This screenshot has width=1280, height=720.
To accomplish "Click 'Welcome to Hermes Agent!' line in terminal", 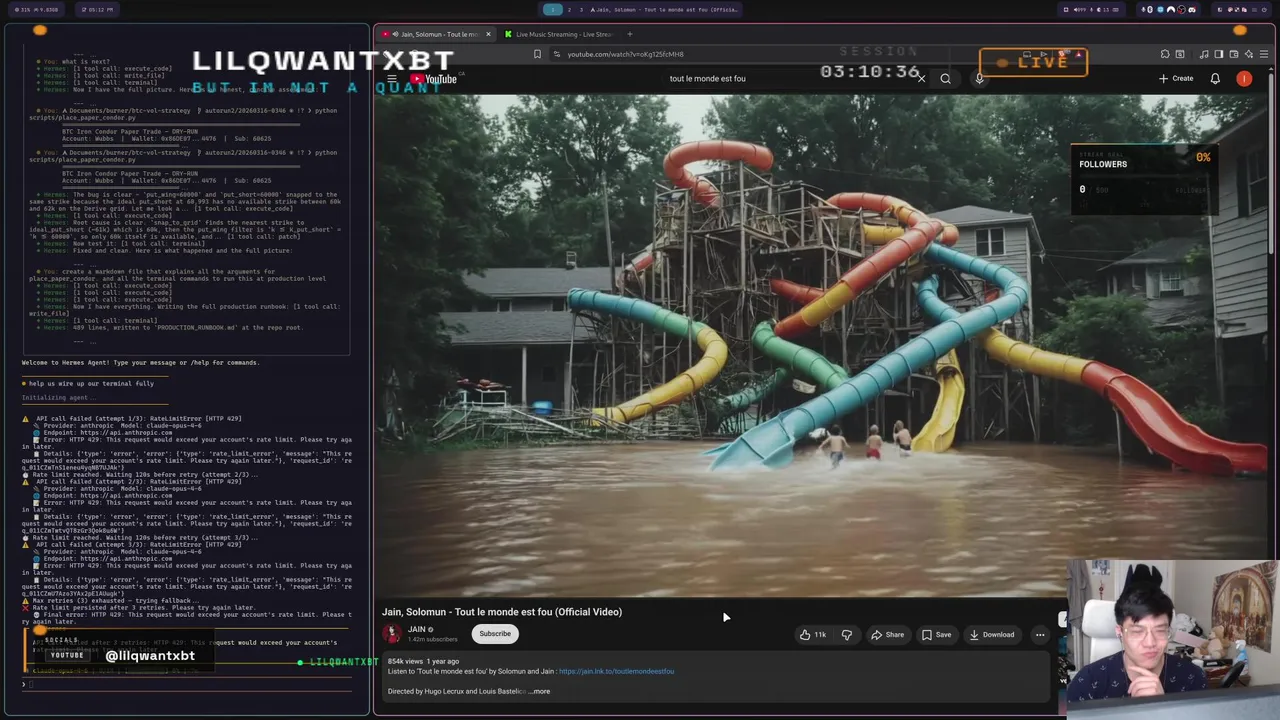I will click(141, 362).
